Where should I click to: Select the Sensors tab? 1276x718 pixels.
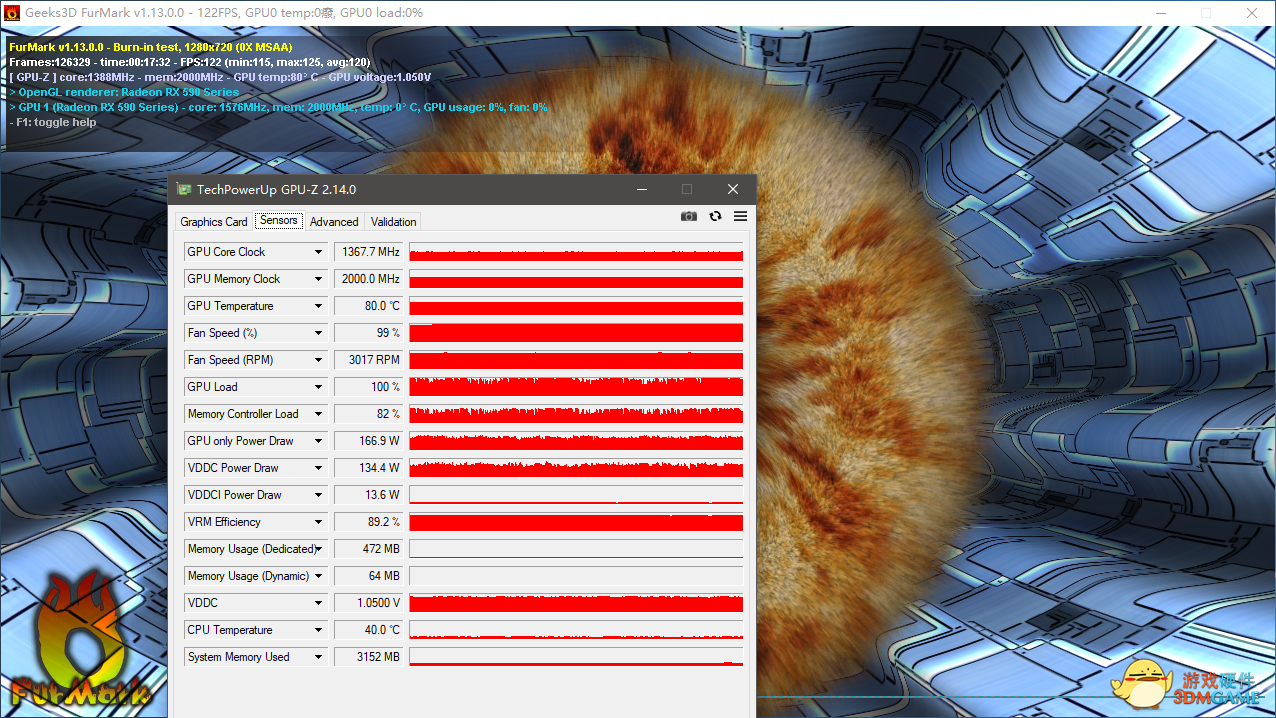pyautogui.click(x=279, y=220)
